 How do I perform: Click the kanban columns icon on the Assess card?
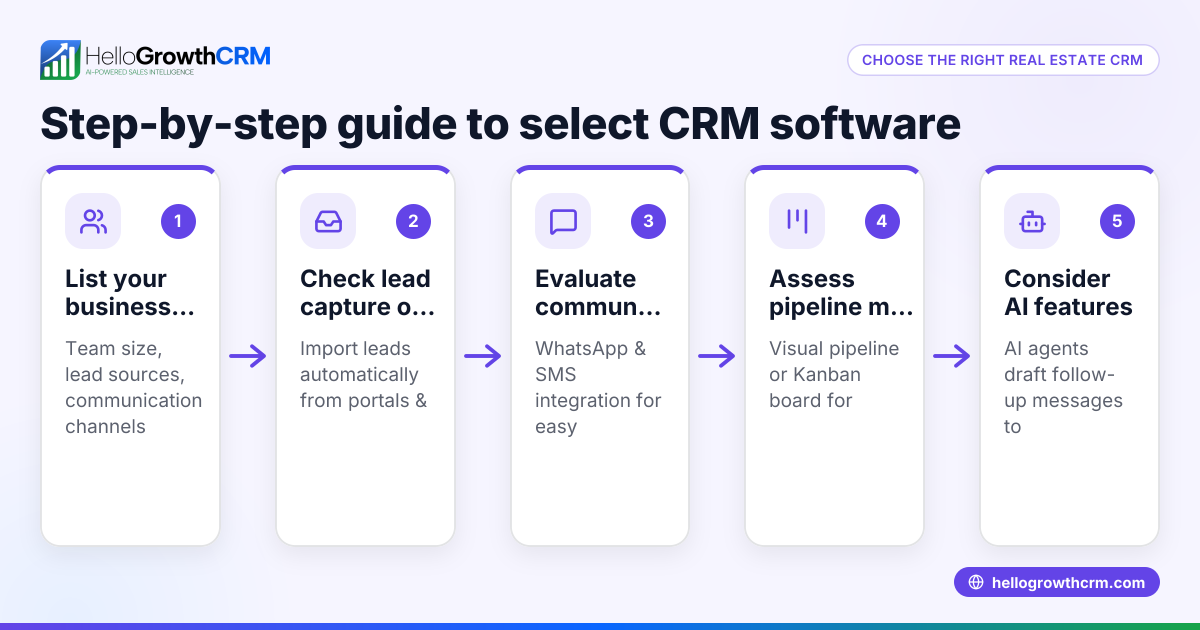pyautogui.click(x=797, y=221)
